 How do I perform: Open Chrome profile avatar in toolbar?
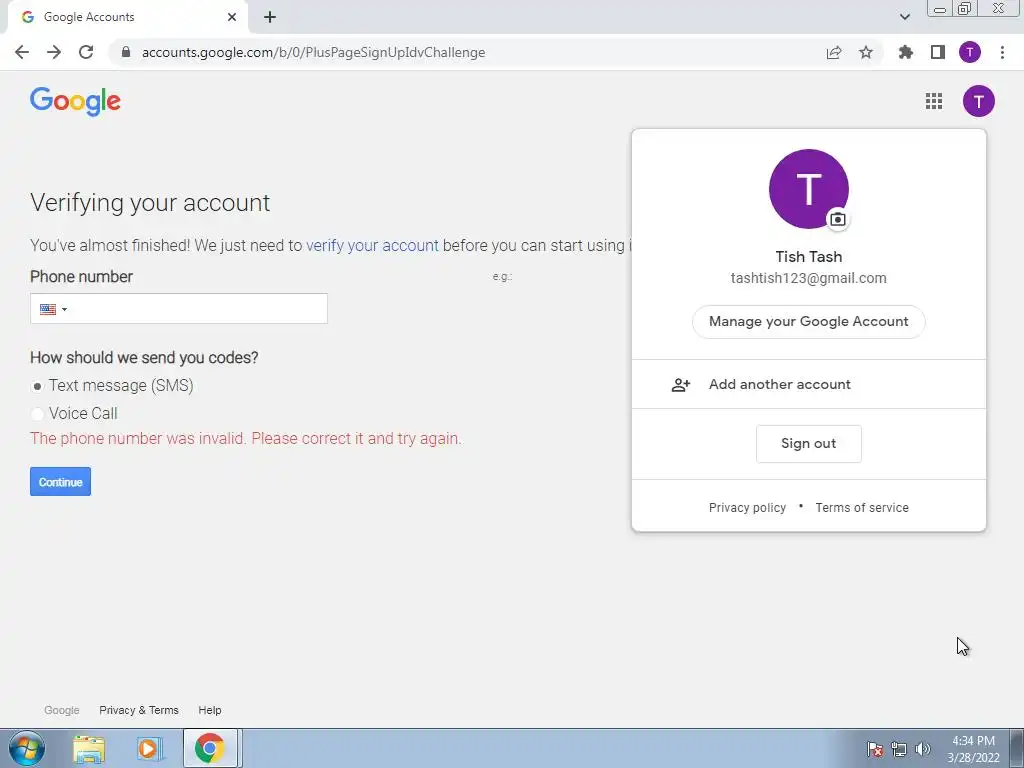970,52
